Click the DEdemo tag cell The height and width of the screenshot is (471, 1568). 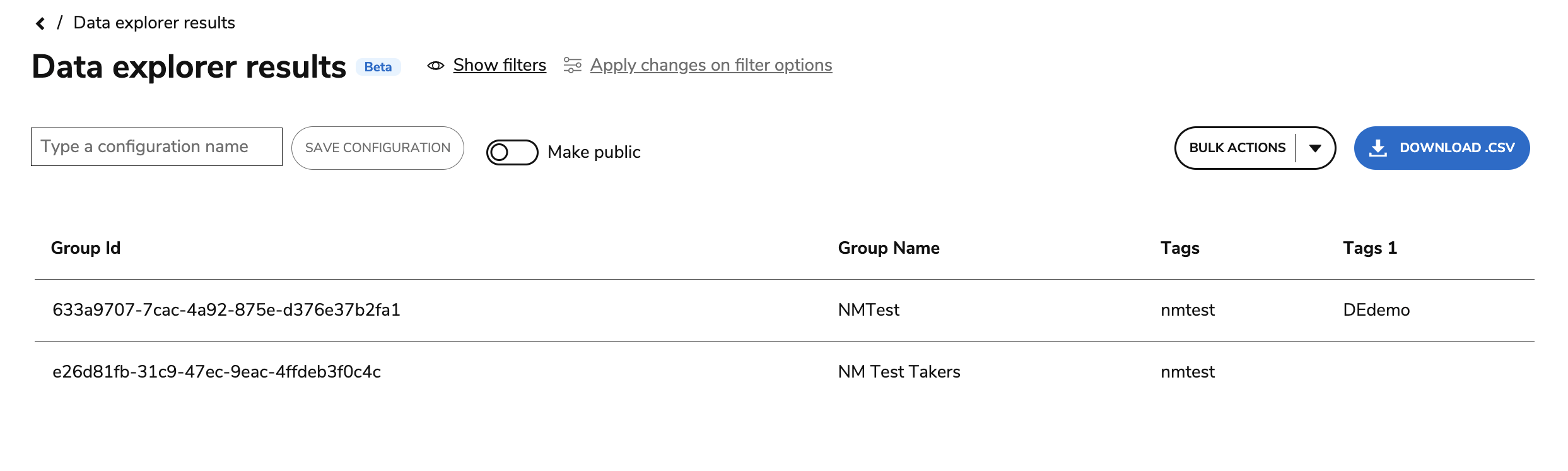pos(1376,310)
